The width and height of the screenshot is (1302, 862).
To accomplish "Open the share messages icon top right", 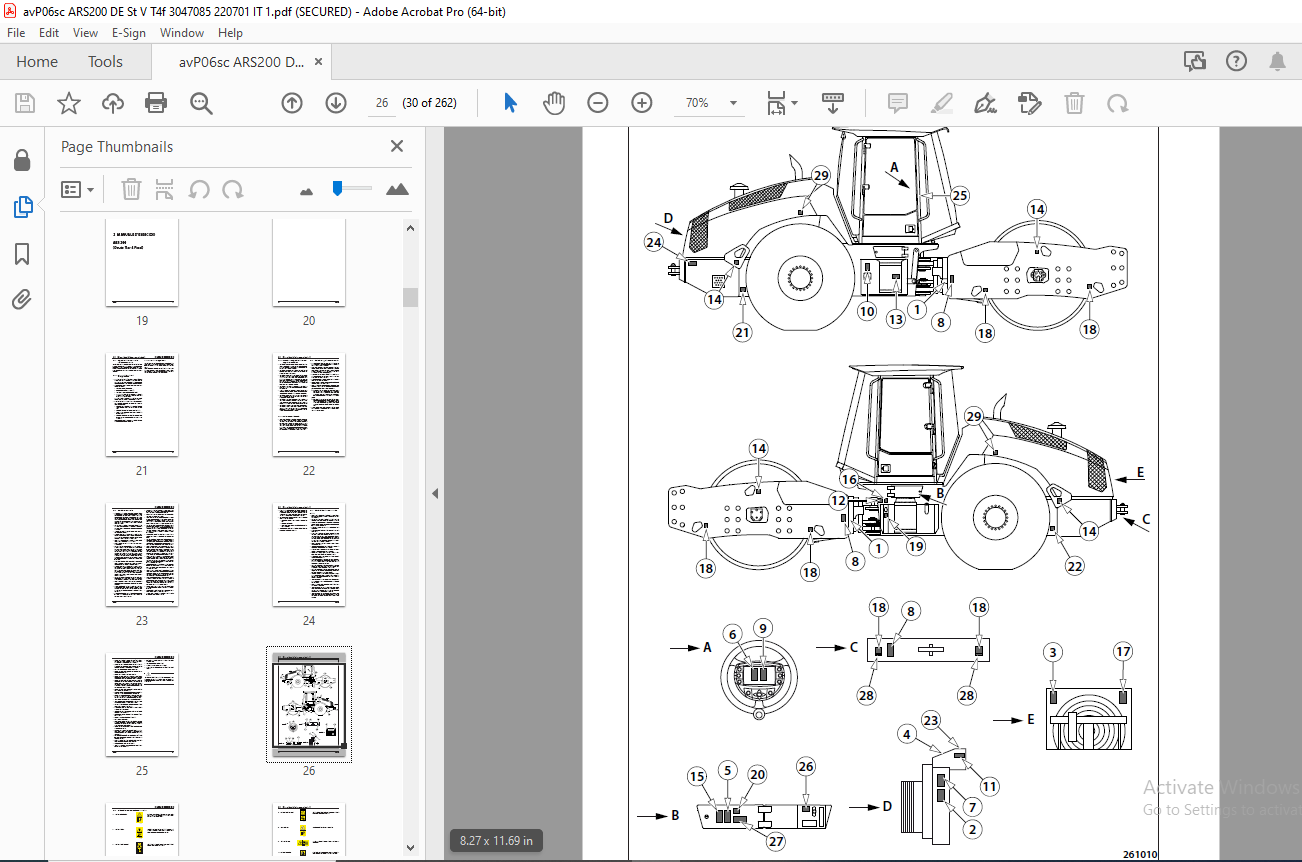I will coord(1195,62).
